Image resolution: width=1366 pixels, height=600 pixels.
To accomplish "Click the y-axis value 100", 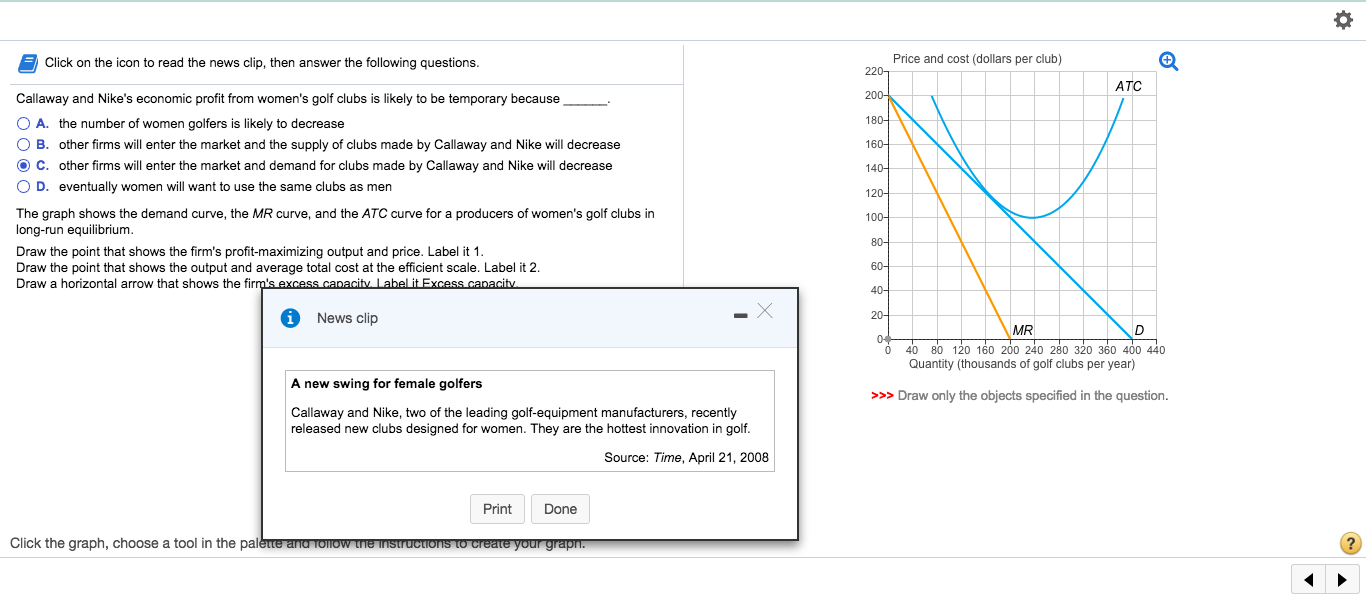I will click(x=873, y=218).
